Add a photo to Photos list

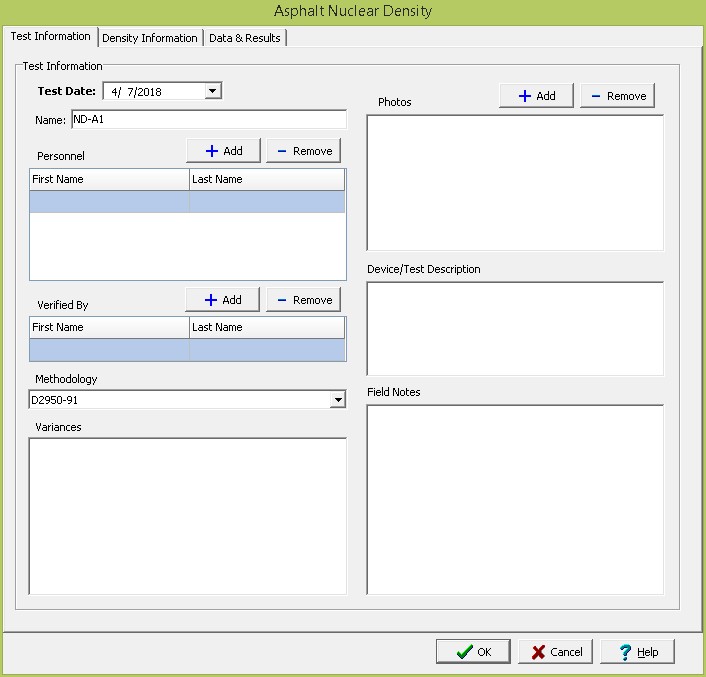536,96
